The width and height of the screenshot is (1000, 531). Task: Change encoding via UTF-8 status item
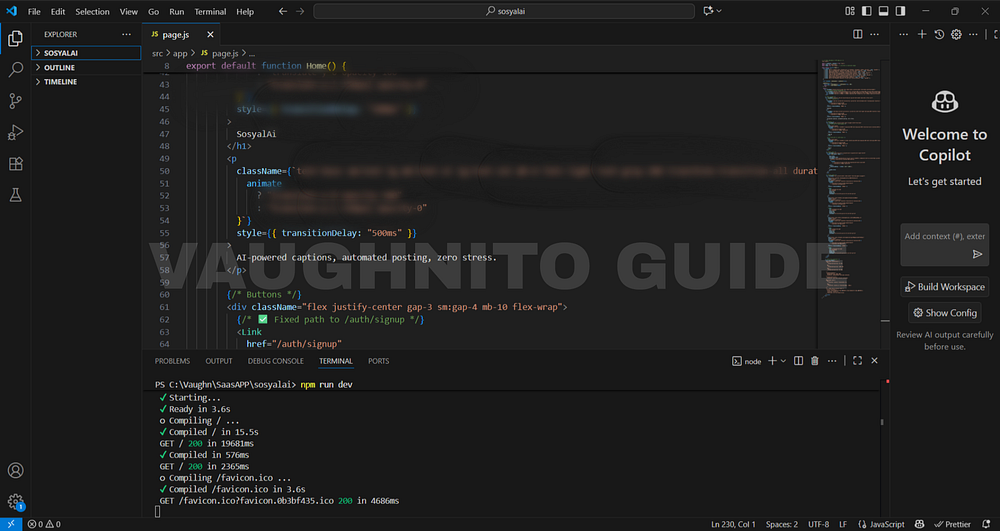tap(819, 524)
